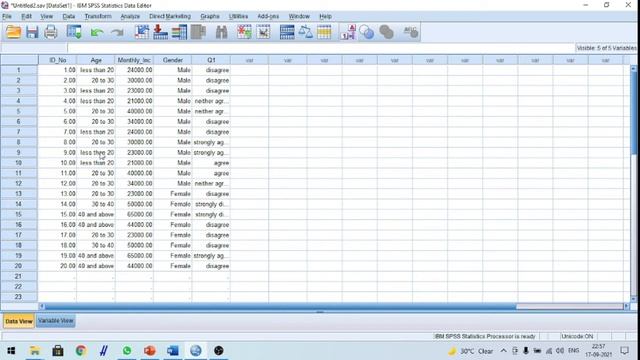Select the Q1 column header
The image size is (640, 360).
tap(211, 60)
